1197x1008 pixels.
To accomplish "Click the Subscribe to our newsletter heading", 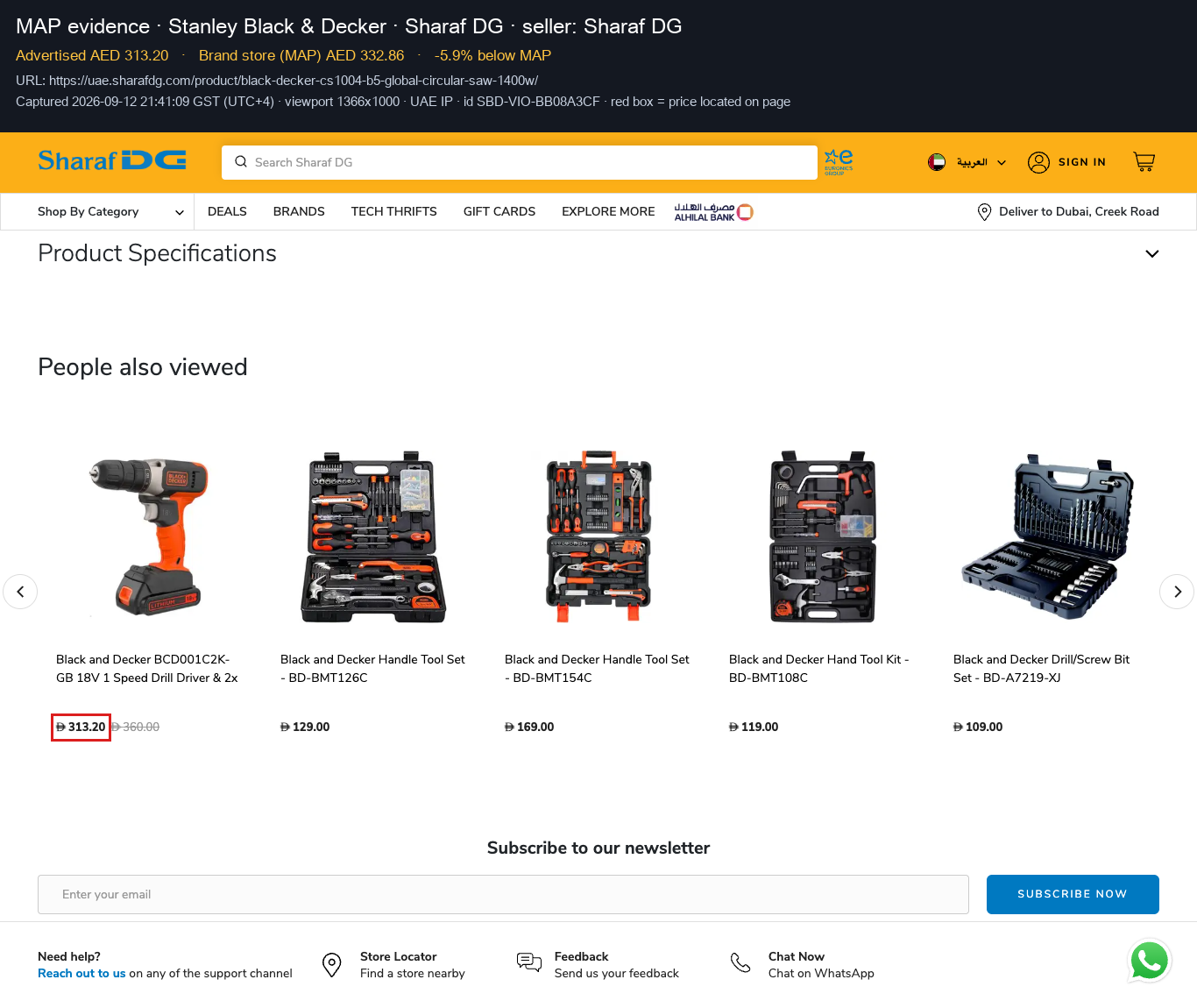I will coord(598,848).
